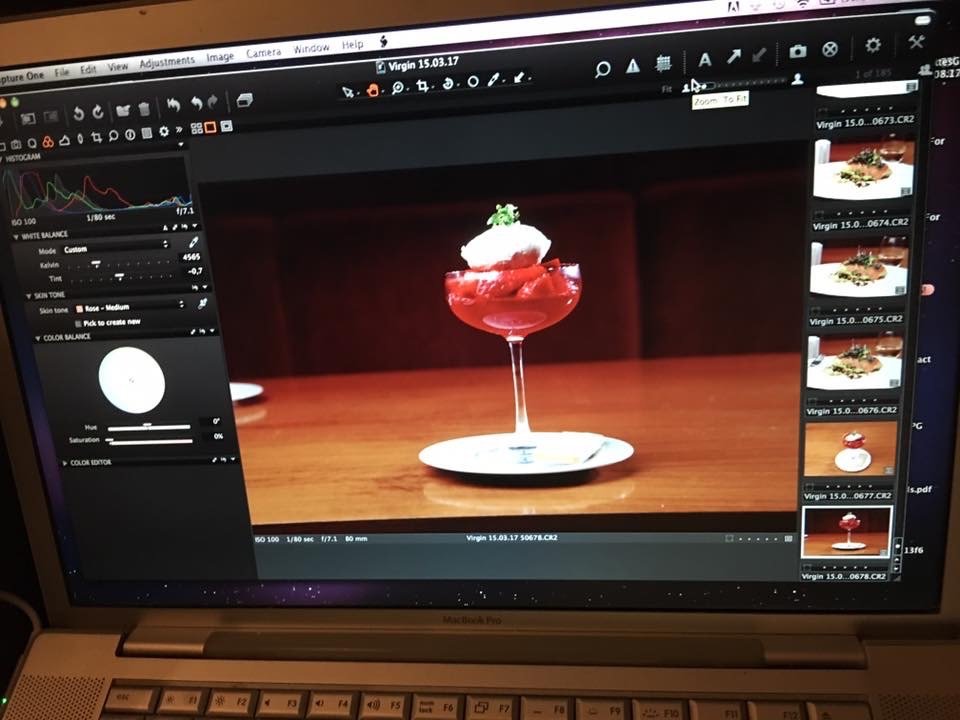The image size is (960, 720).
Task: Toggle the grid overlay icon
Action: pyautogui.click(x=663, y=63)
